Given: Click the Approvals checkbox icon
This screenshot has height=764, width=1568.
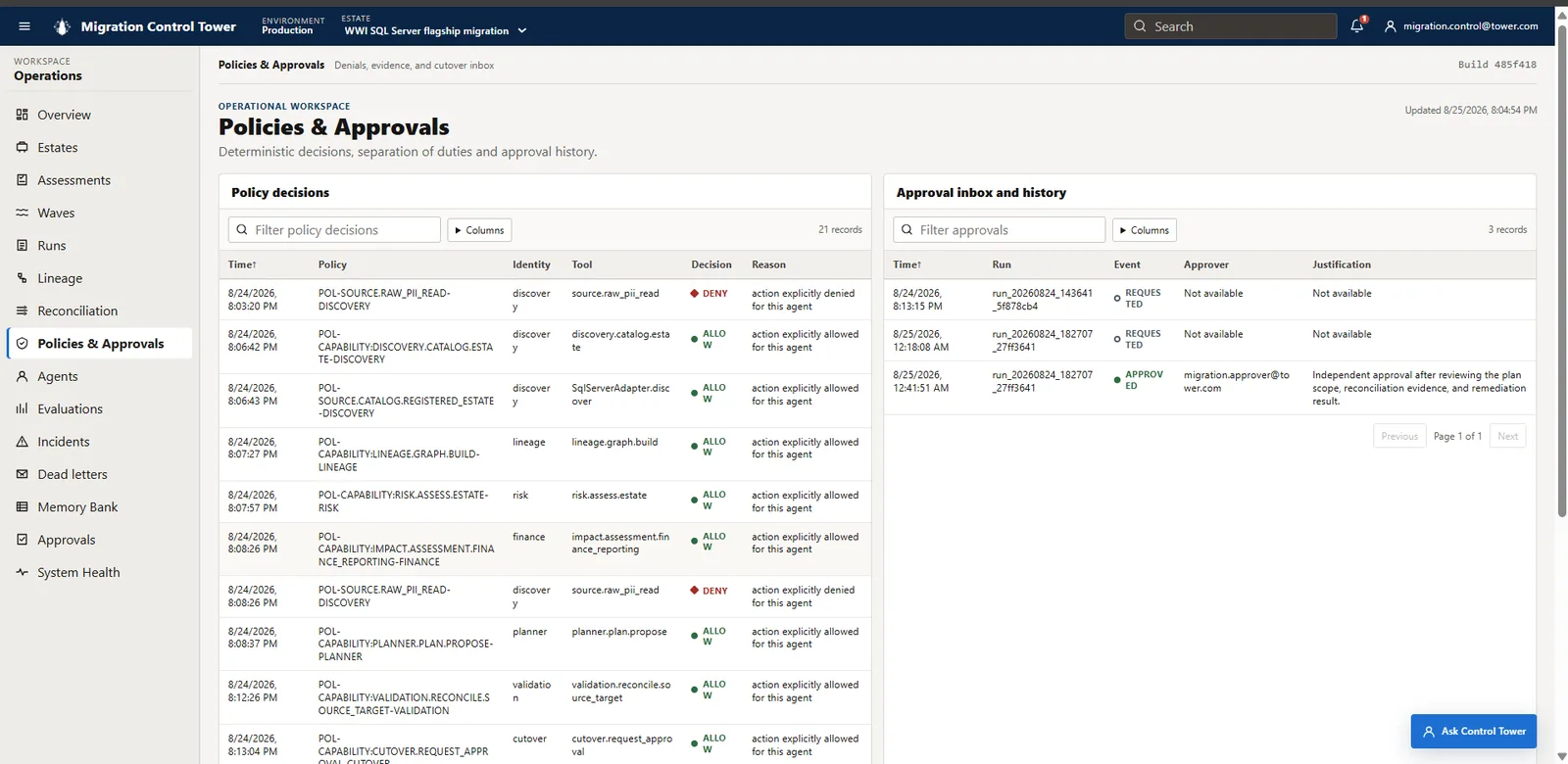Looking at the screenshot, I should click(22, 540).
